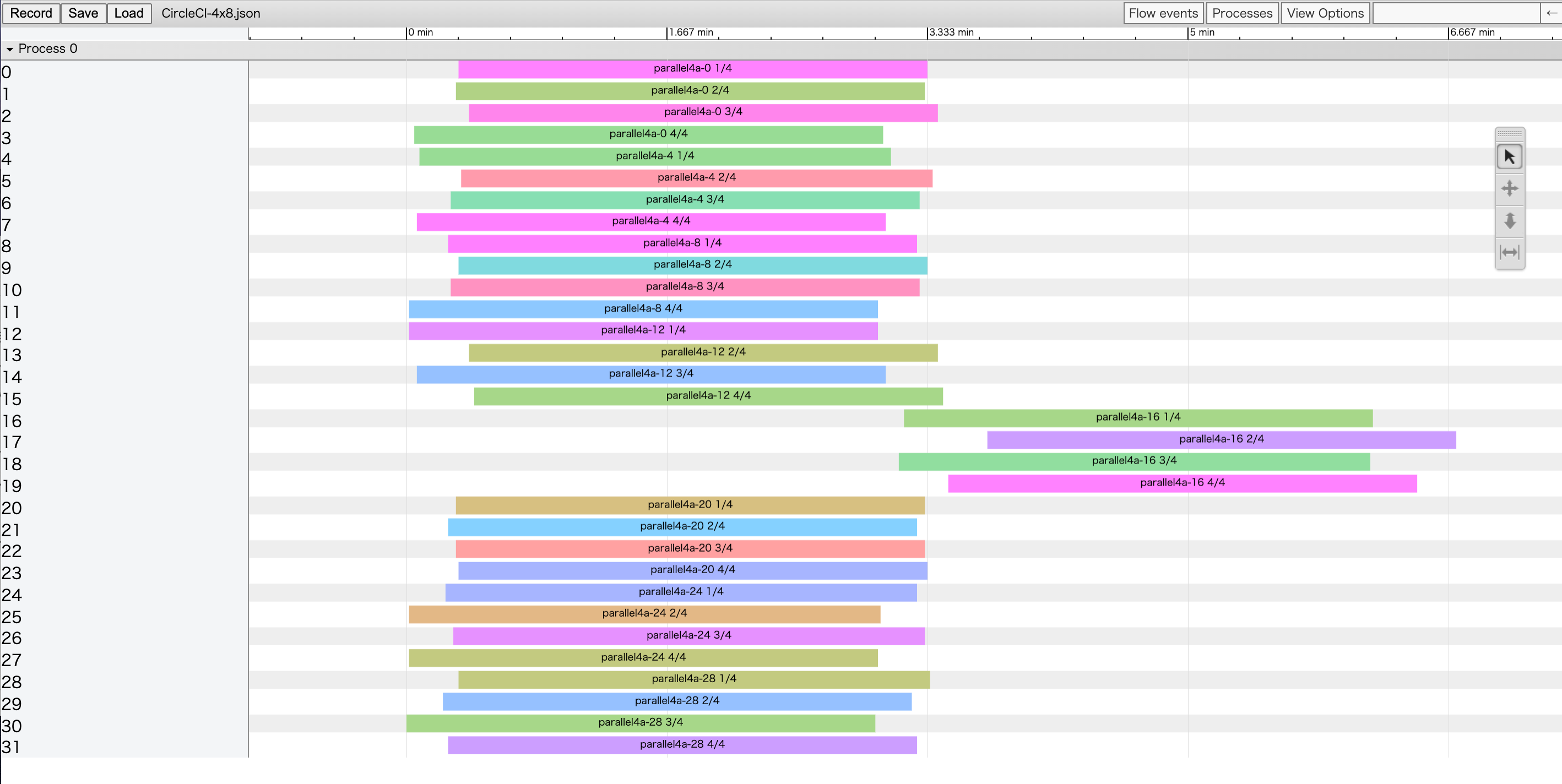Select the pointer selection tool

(x=1509, y=157)
